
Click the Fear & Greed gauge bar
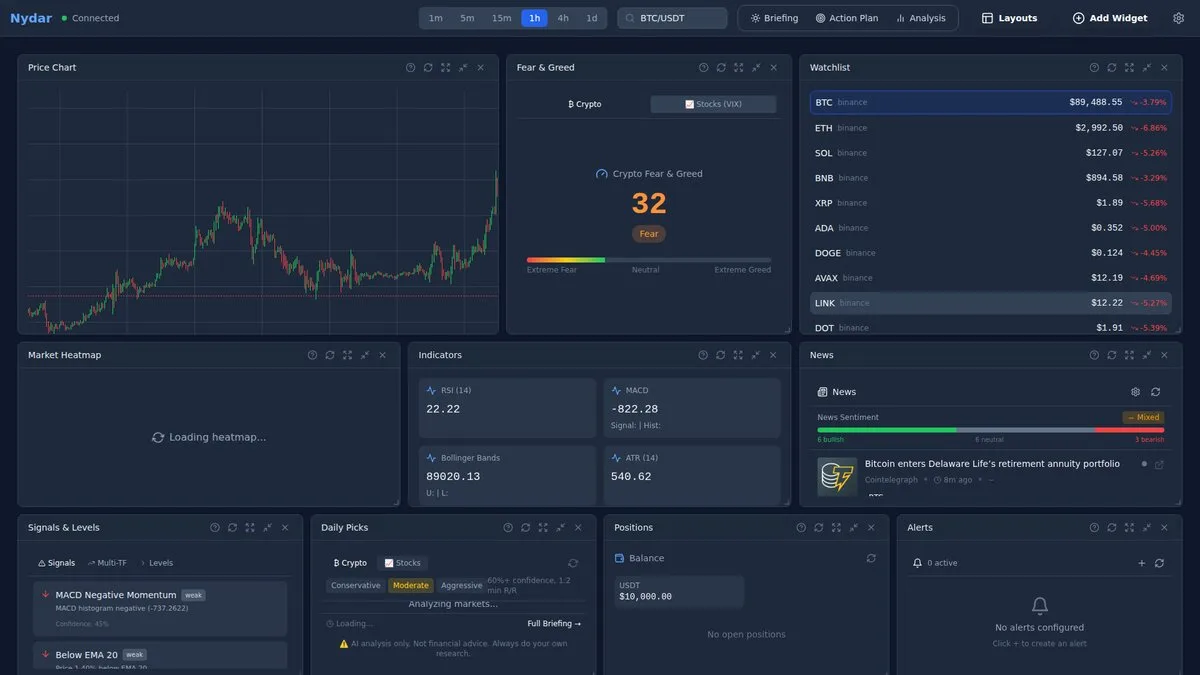tap(649, 260)
